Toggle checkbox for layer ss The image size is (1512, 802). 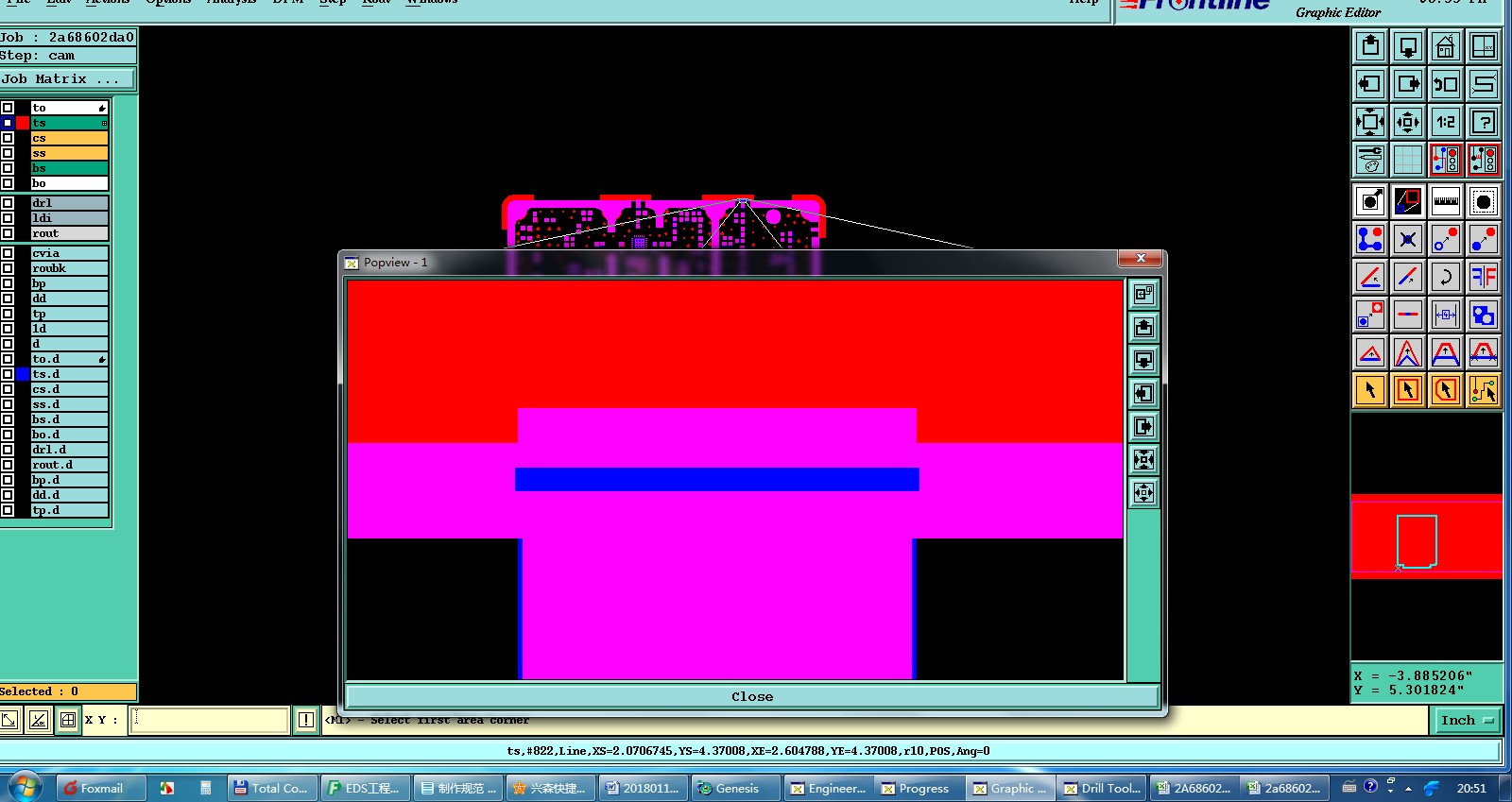(x=8, y=153)
